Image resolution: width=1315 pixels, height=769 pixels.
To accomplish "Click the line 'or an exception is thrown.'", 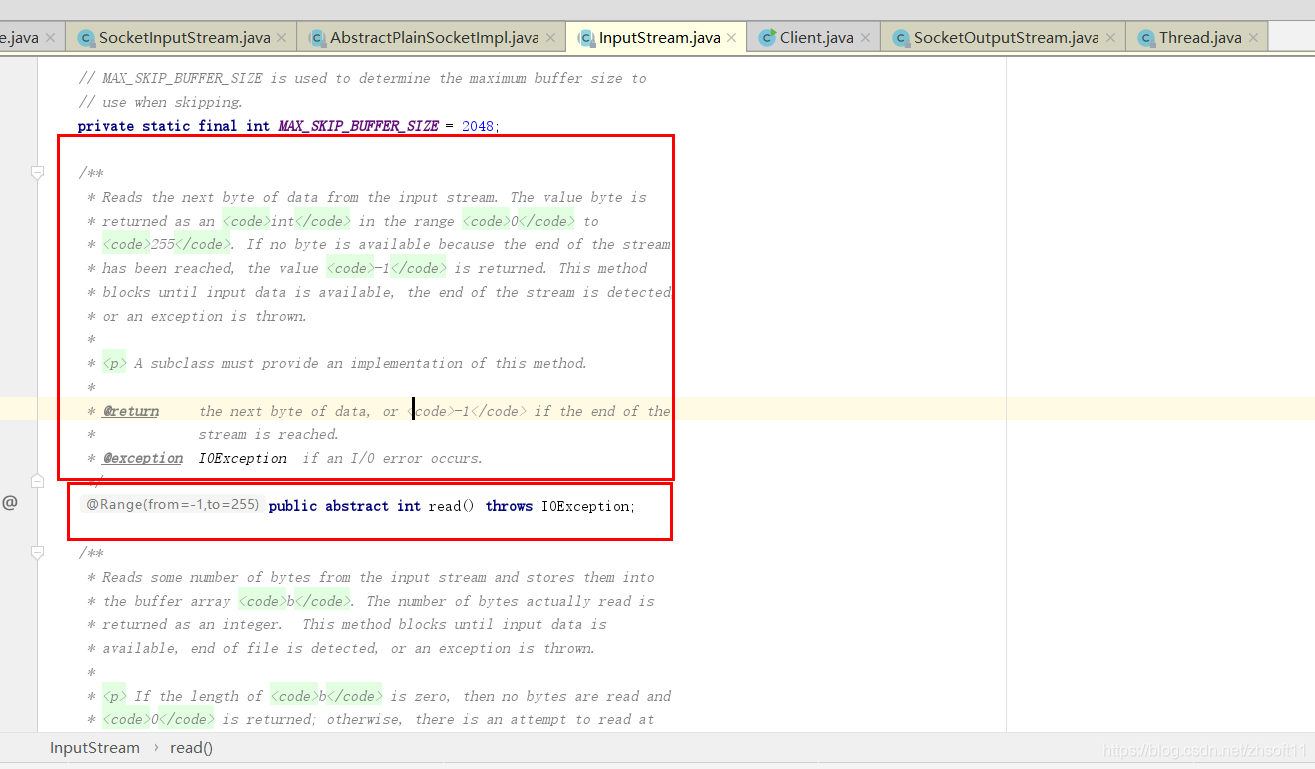I will click(204, 316).
